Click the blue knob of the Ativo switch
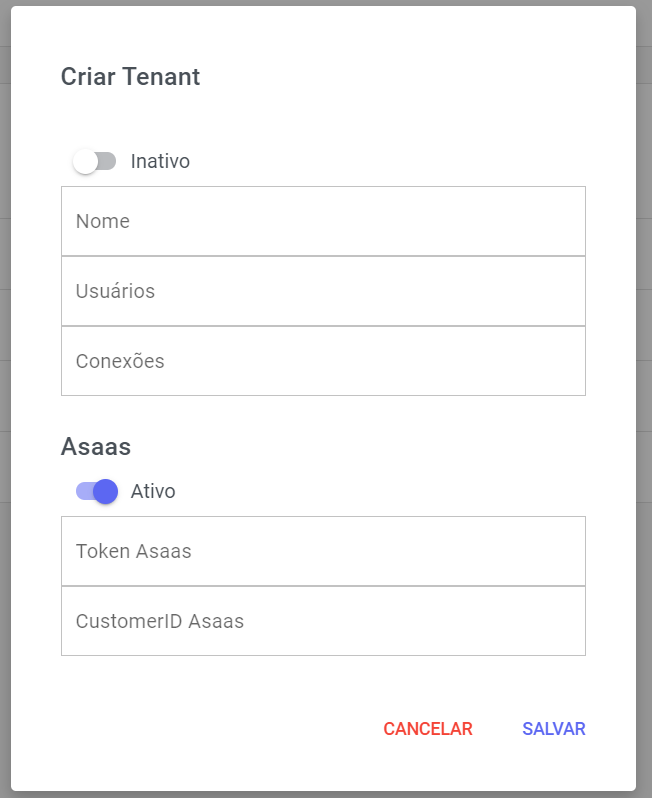Screen dimensions: 652x798 [x=106, y=491]
